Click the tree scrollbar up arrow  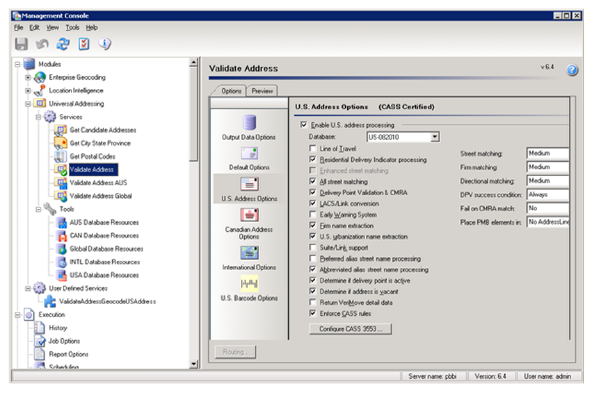[x=194, y=62]
